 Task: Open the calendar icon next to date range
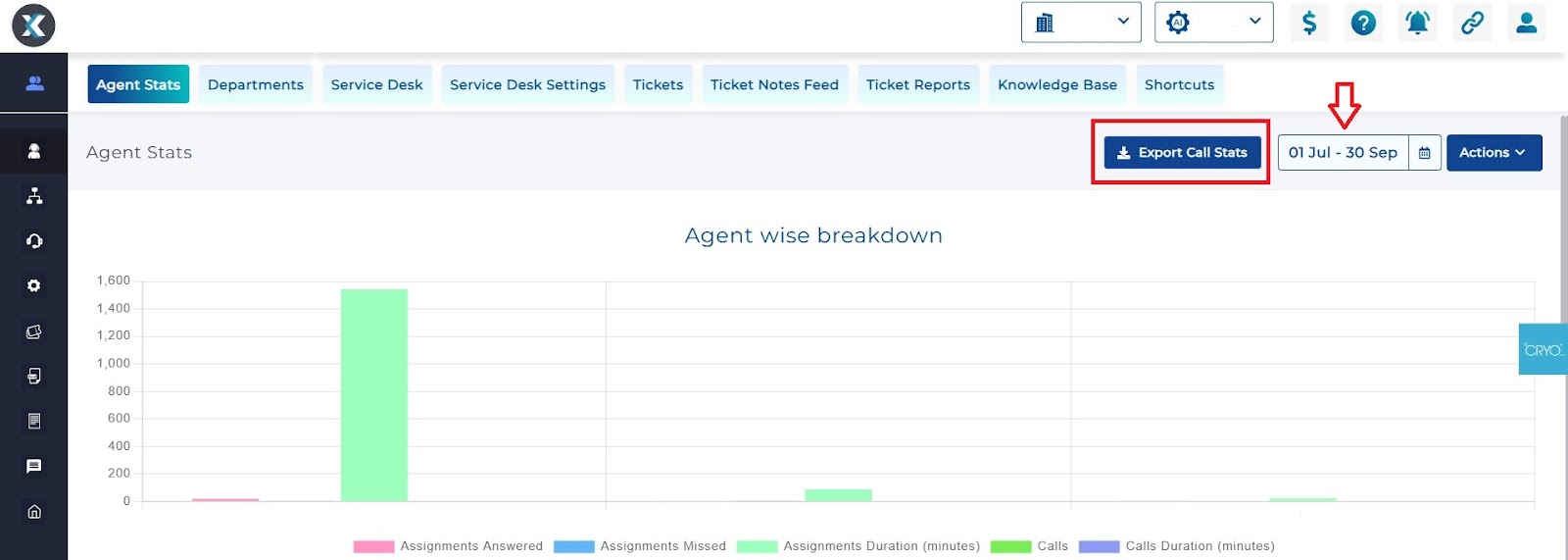pyautogui.click(x=1425, y=153)
